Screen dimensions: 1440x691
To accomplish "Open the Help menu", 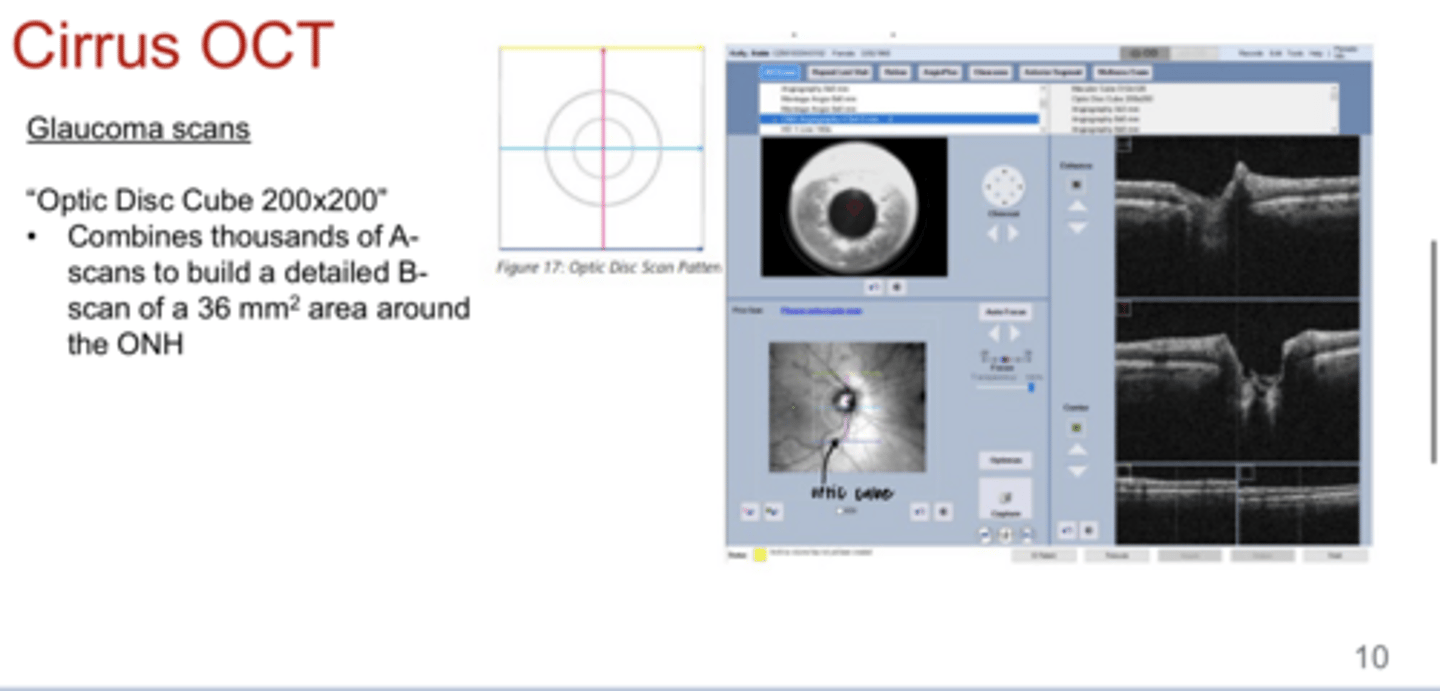I will (1317, 53).
